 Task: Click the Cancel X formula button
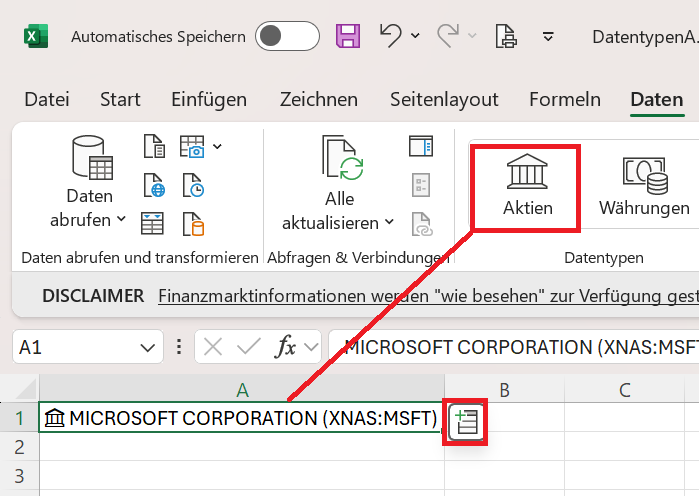point(213,347)
